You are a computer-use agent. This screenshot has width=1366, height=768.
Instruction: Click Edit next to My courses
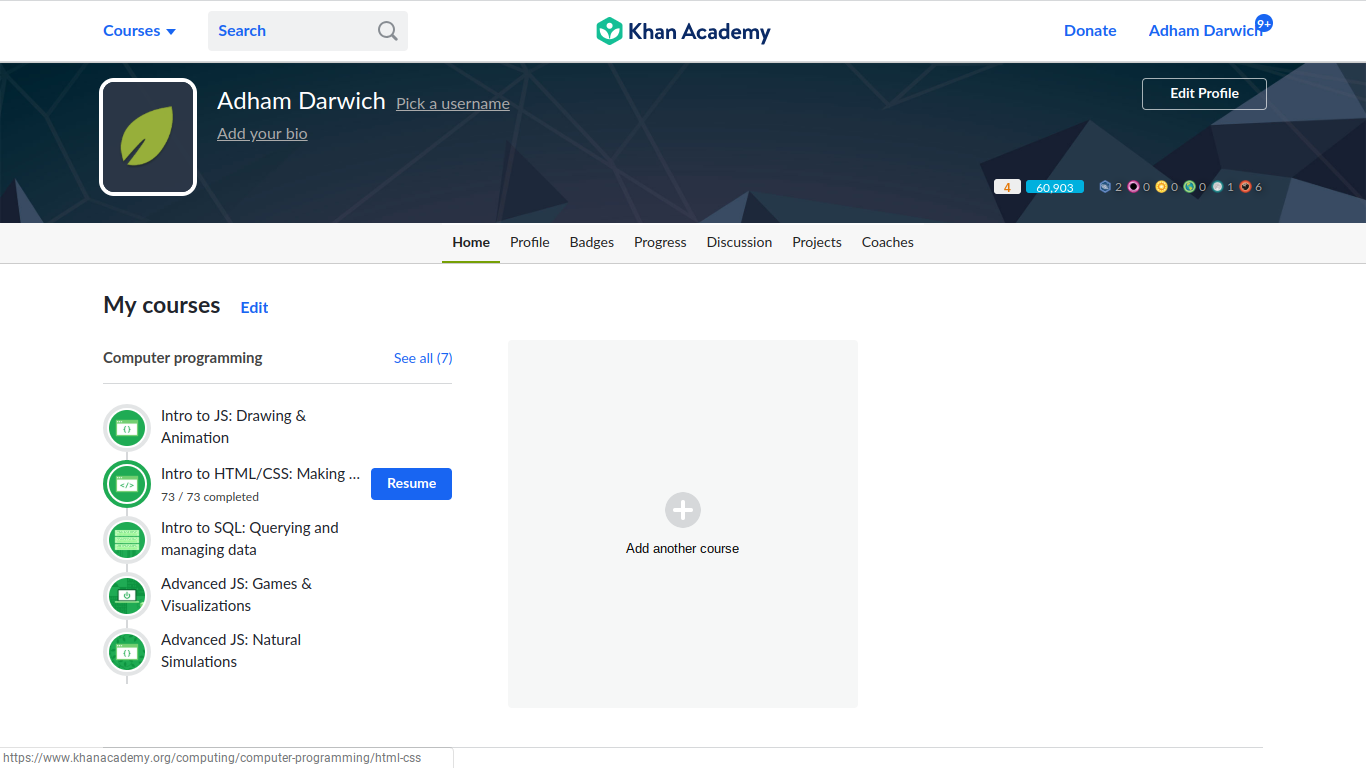[254, 308]
